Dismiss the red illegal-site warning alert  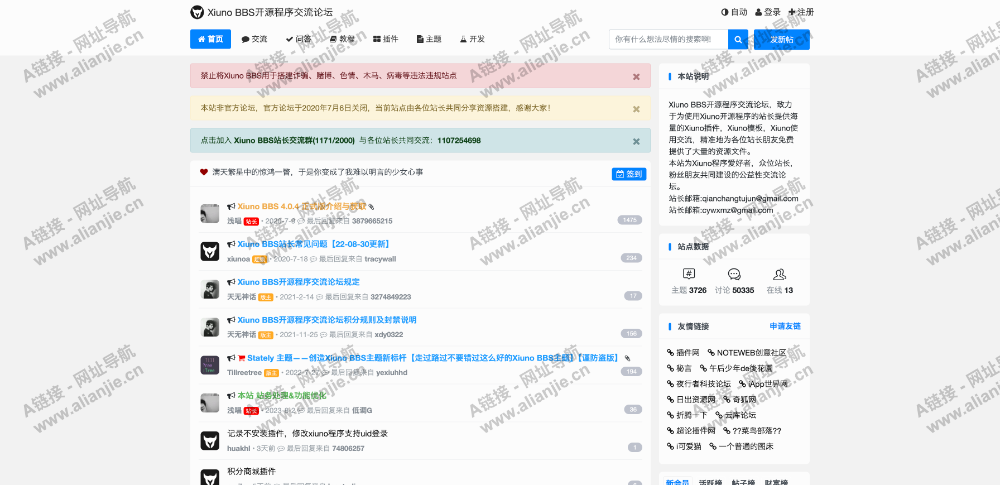tap(636, 77)
